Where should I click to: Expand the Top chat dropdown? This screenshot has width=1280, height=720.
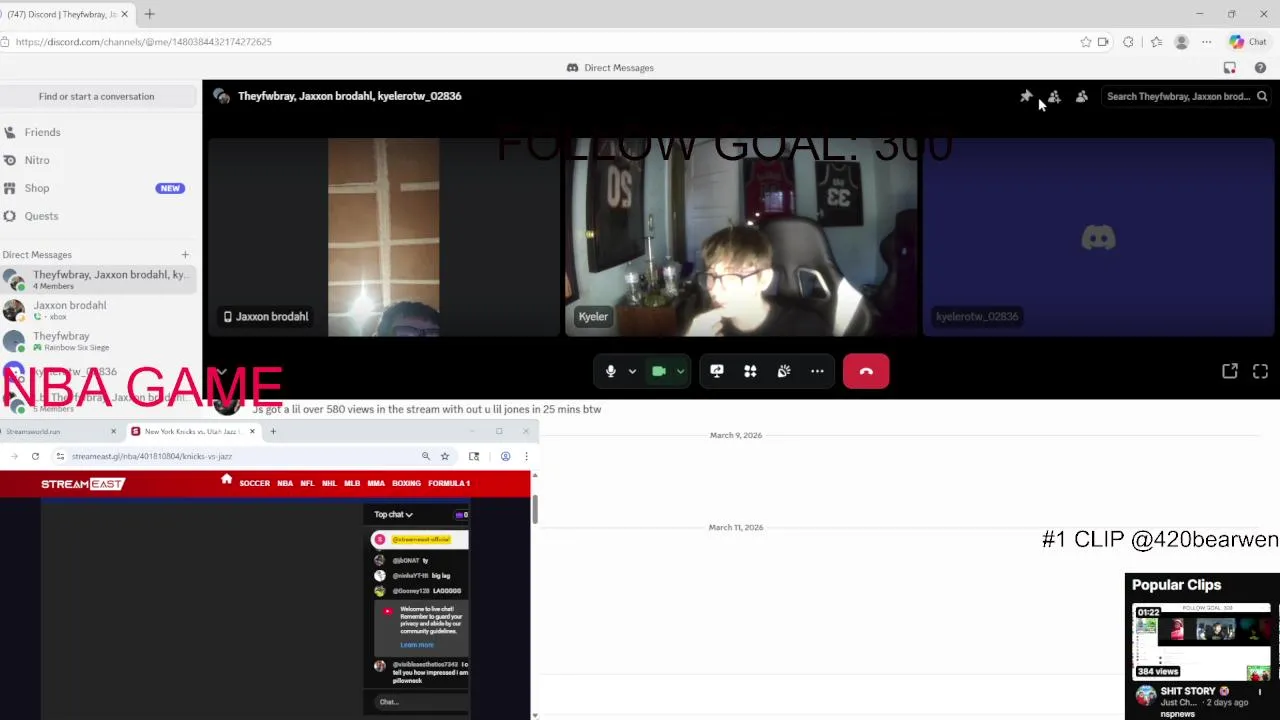393,515
